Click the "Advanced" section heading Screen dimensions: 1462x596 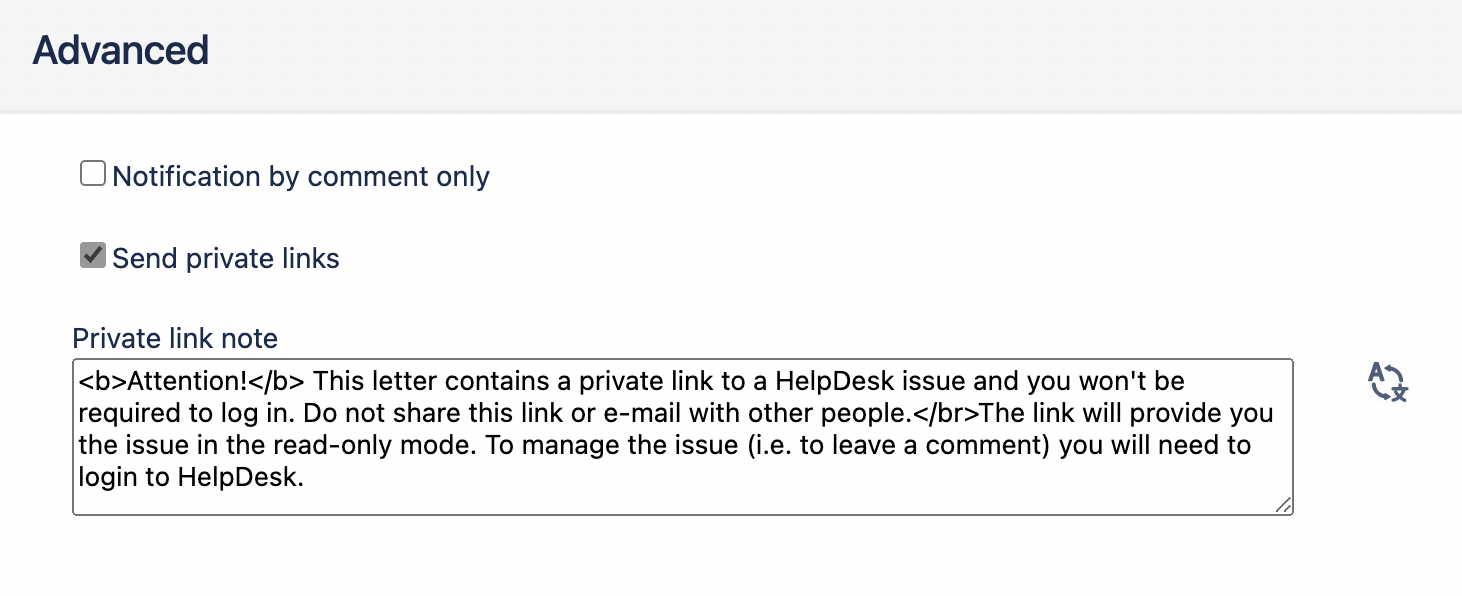pos(121,50)
